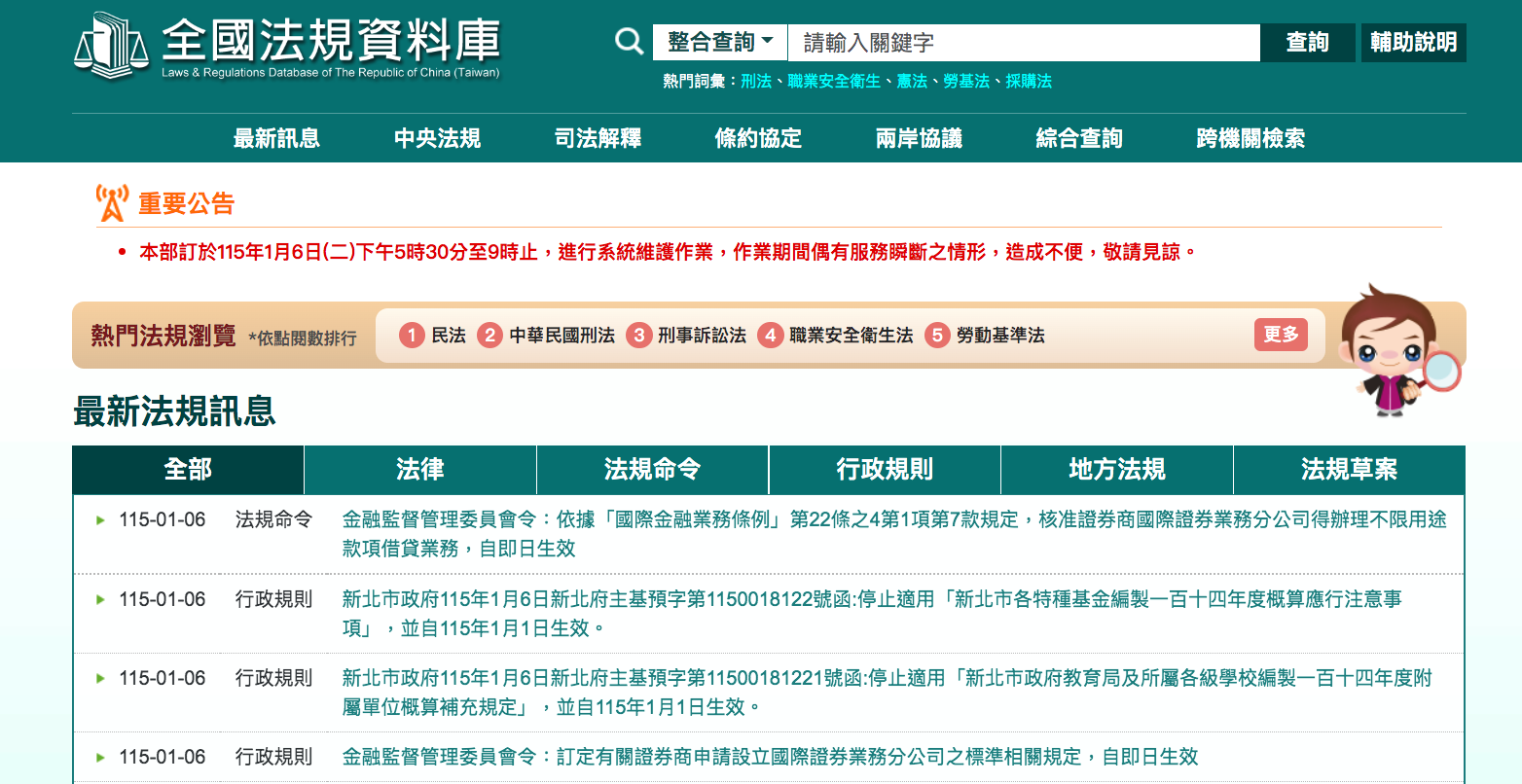This screenshot has width=1522, height=784.
Task: Click the 查詢 search button
Action: pos(1307,43)
